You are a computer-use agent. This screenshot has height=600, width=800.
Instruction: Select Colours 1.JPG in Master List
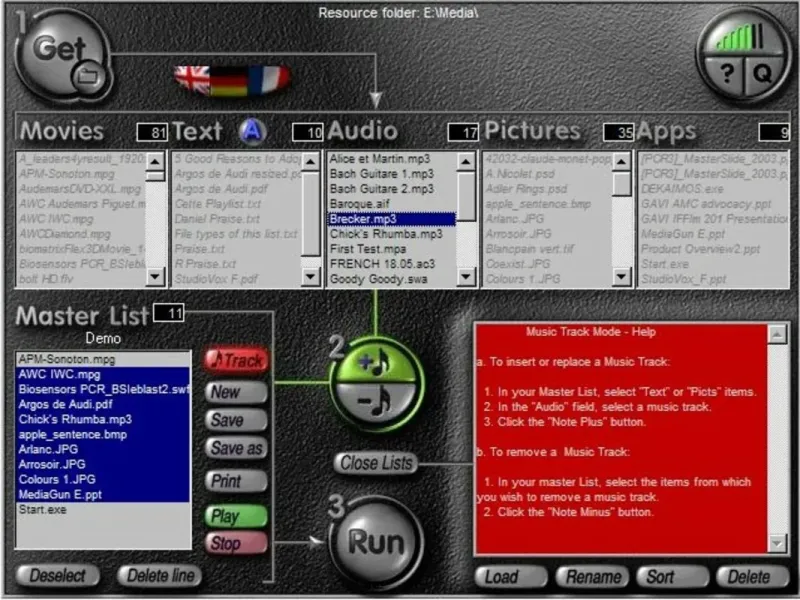pyautogui.click(x=104, y=480)
